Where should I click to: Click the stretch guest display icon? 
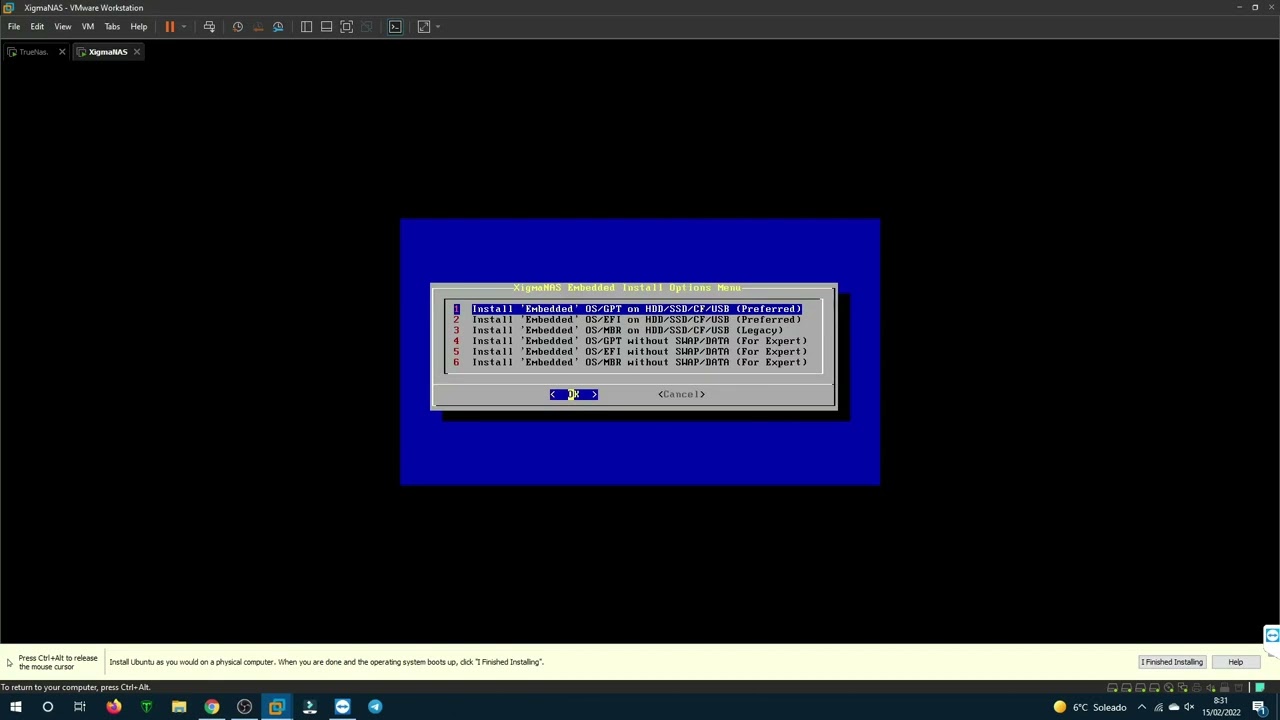[x=423, y=27]
